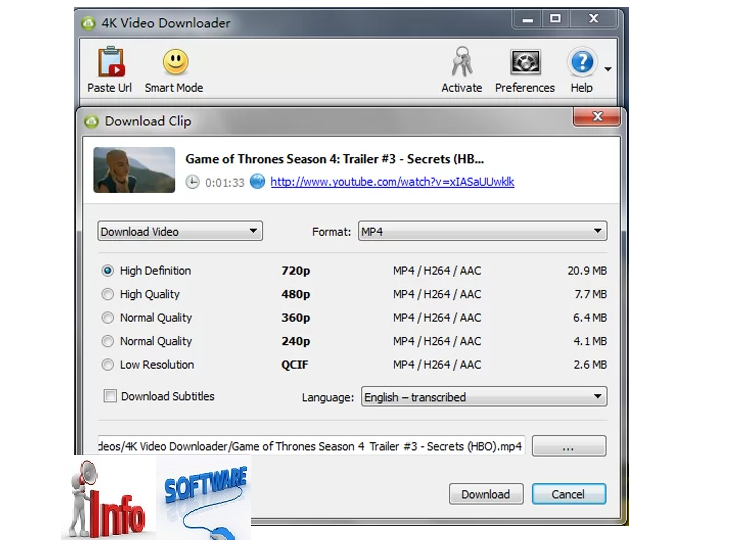Click the 480p resolution label
Viewport: 735px width, 540px height.
point(295,294)
